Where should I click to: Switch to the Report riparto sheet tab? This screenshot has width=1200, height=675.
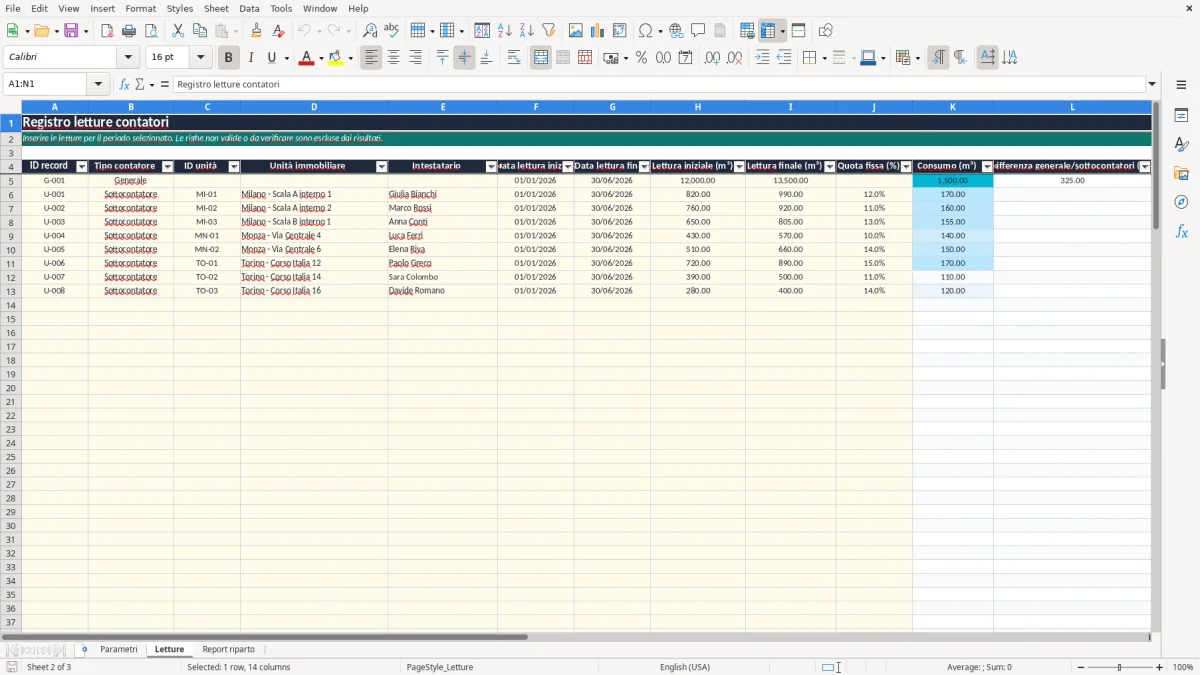228,650
